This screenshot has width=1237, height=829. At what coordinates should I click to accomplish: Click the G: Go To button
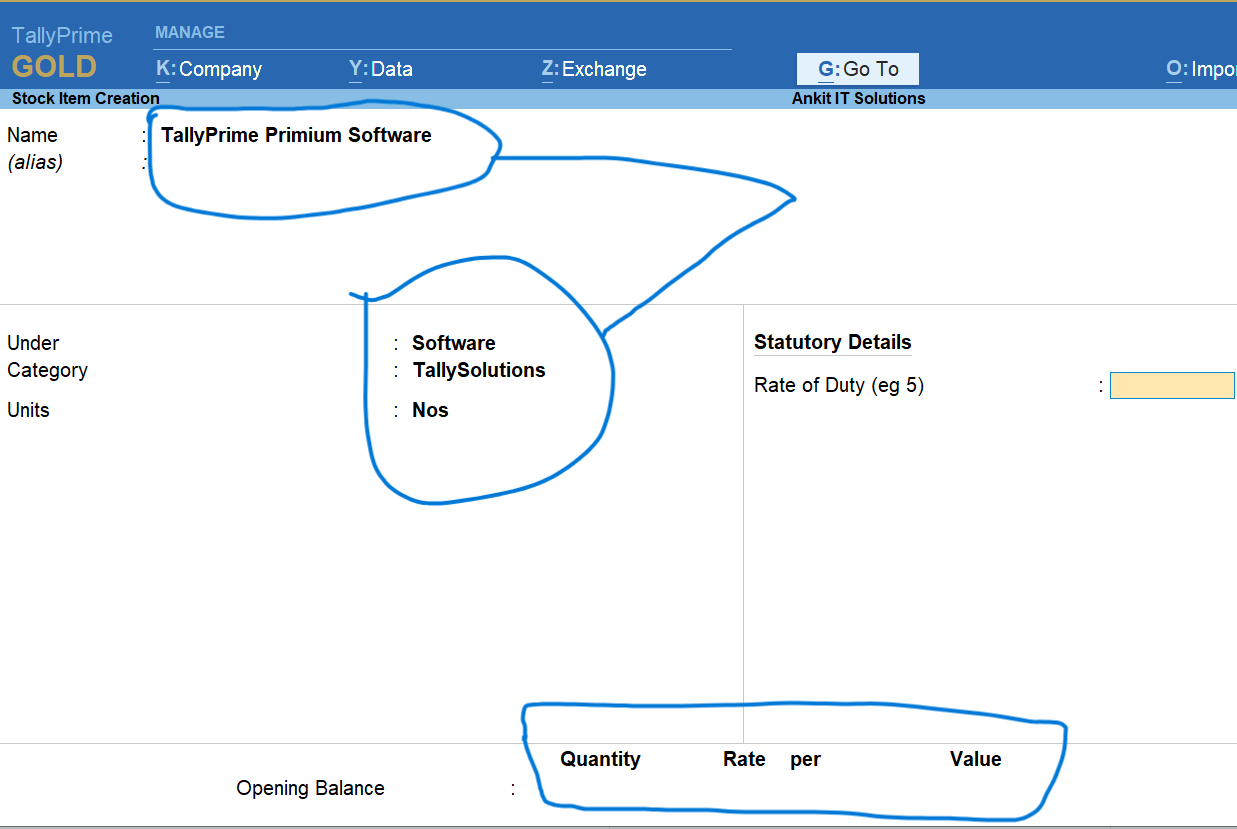pos(858,69)
